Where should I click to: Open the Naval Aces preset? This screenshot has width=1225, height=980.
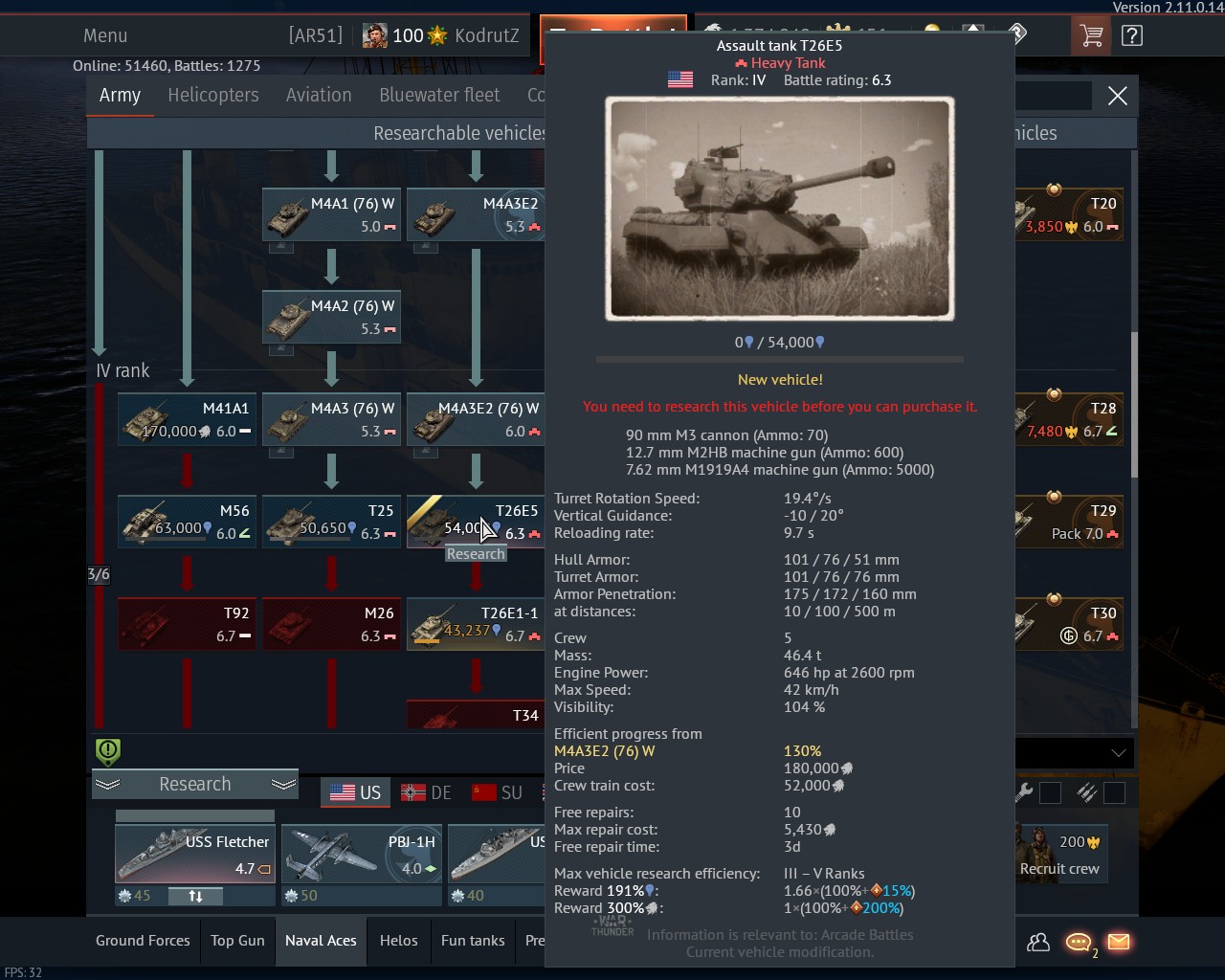coord(321,941)
